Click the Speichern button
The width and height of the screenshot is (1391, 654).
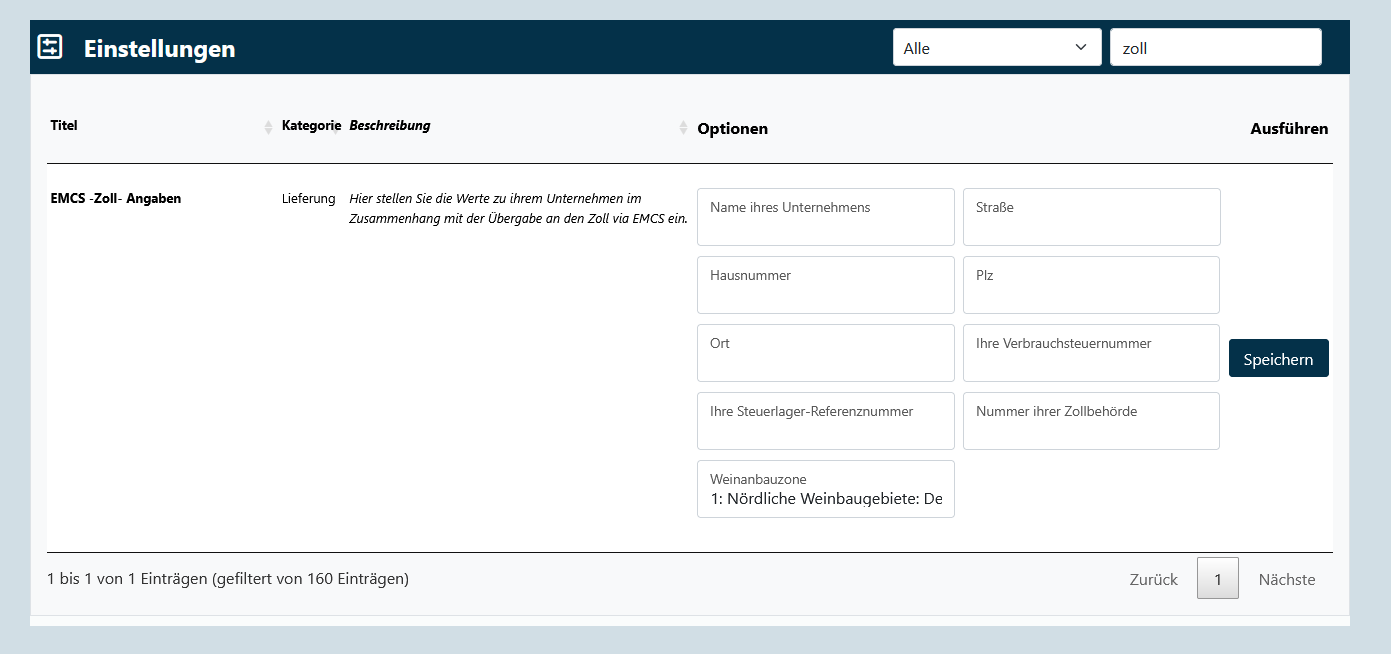pyautogui.click(x=1278, y=359)
